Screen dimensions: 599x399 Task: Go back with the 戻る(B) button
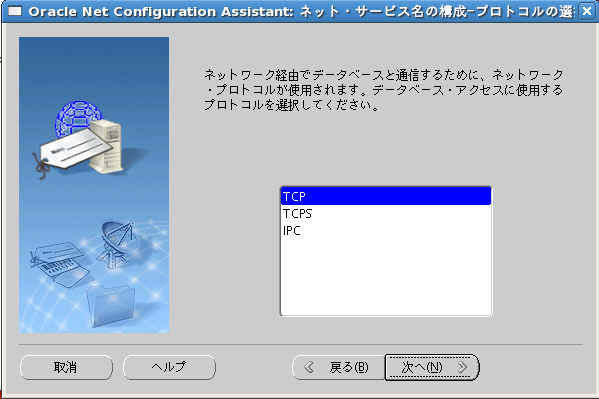[338, 367]
